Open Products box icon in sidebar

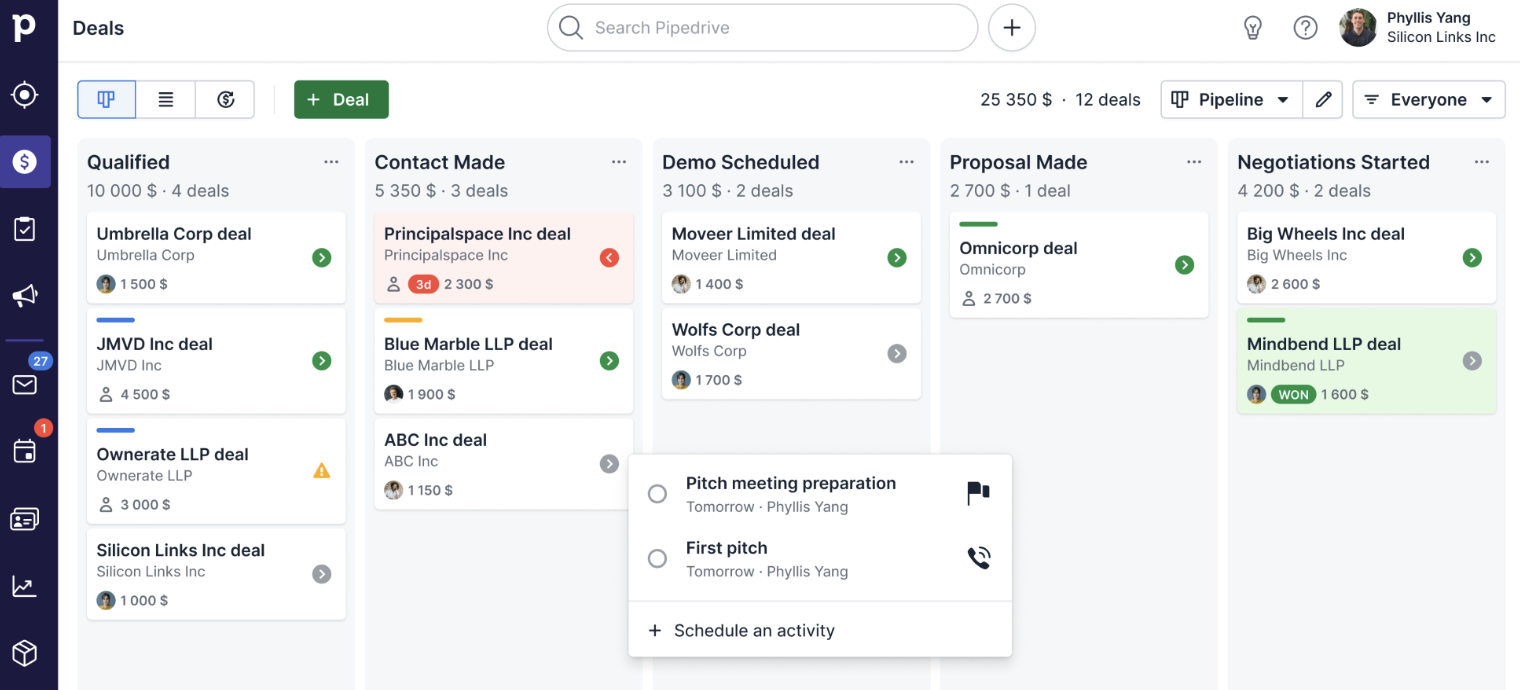(x=24, y=653)
